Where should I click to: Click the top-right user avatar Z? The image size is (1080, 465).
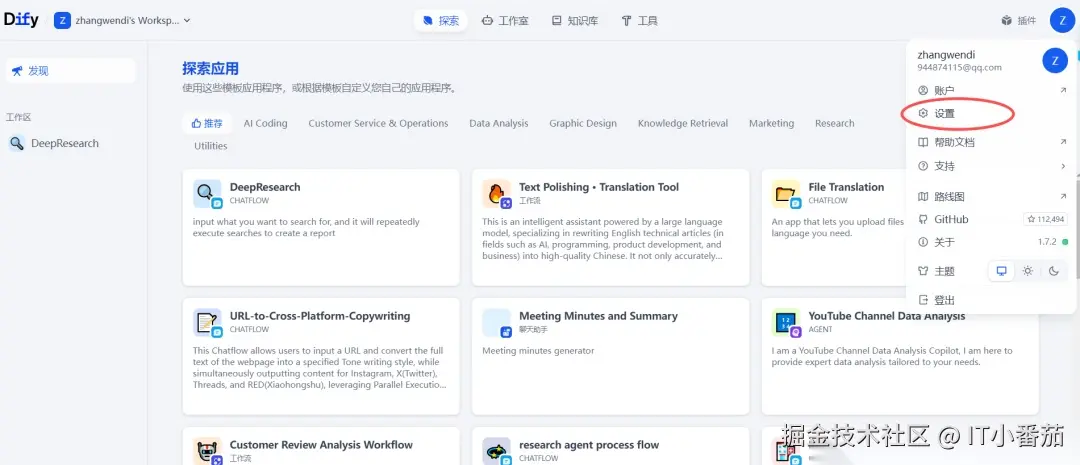[1061, 20]
